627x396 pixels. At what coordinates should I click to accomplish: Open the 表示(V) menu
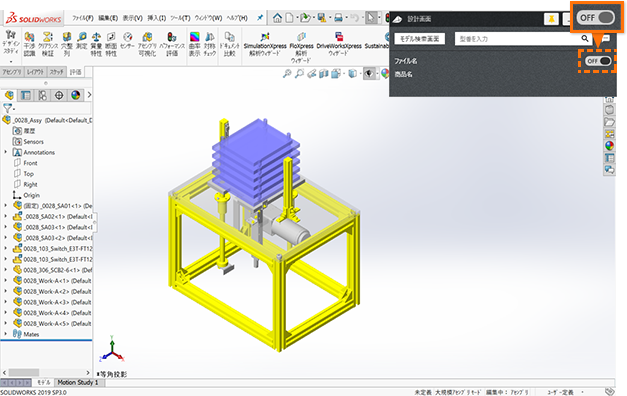tap(132, 18)
